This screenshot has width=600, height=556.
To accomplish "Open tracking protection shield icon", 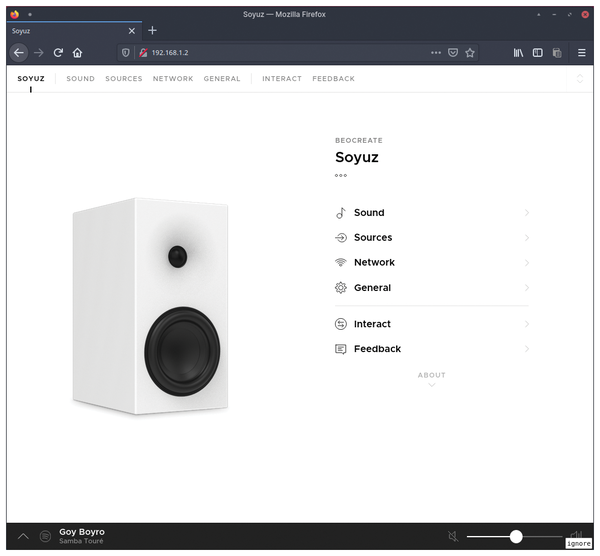I will pos(126,53).
